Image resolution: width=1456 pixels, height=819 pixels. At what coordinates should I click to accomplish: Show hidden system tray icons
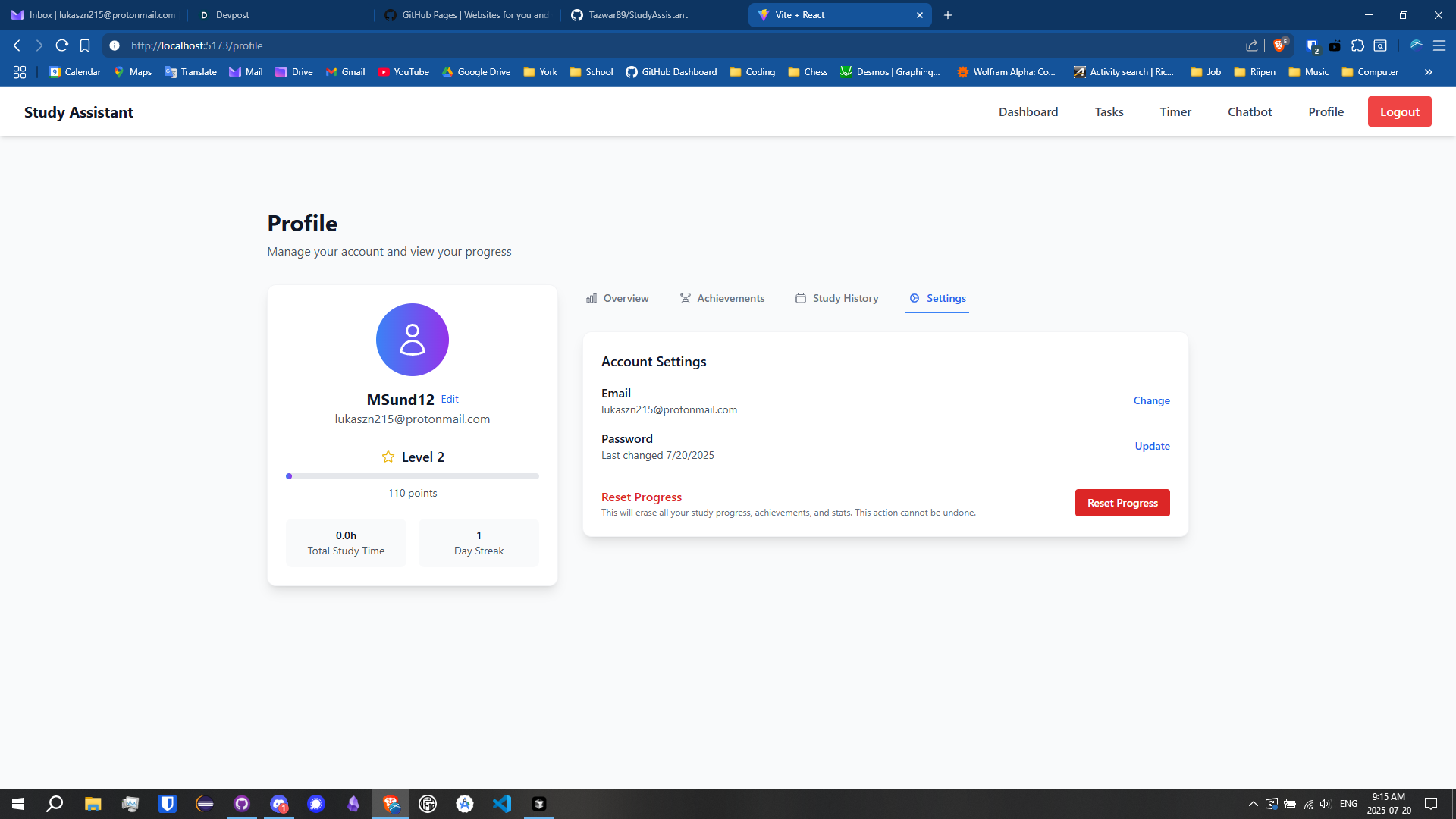1253,804
